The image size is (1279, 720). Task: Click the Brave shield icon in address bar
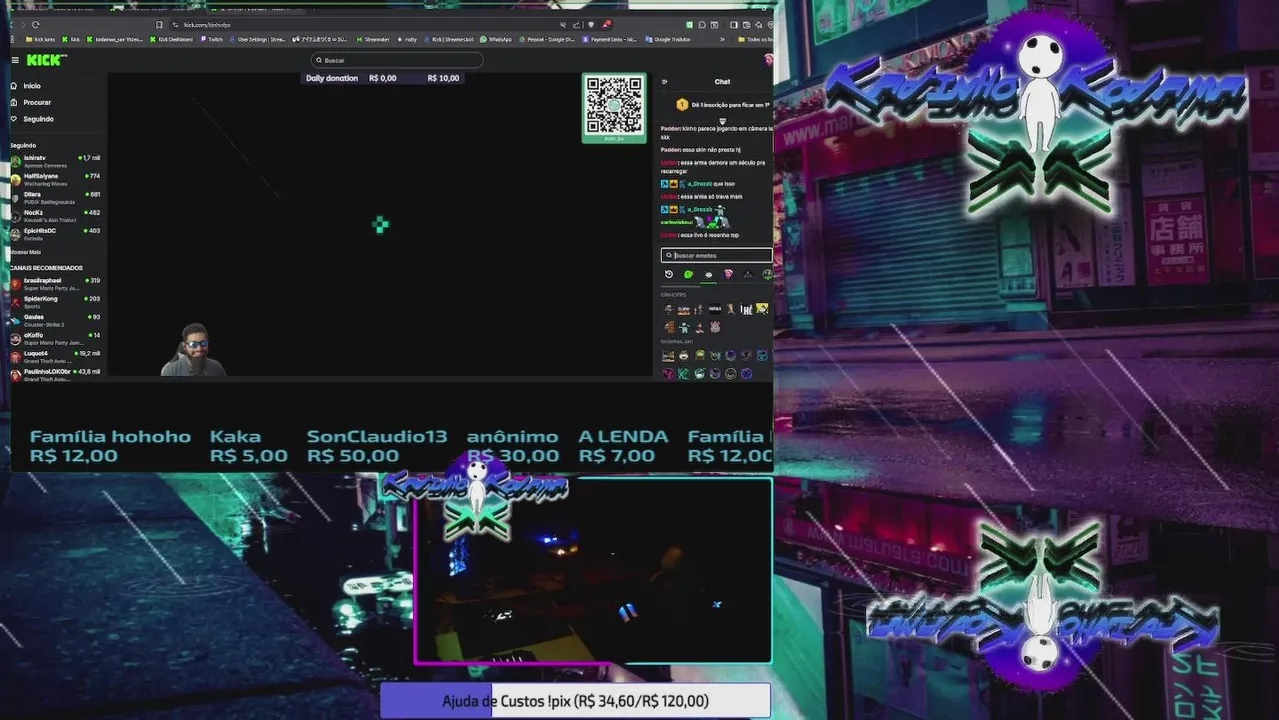[591, 24]
